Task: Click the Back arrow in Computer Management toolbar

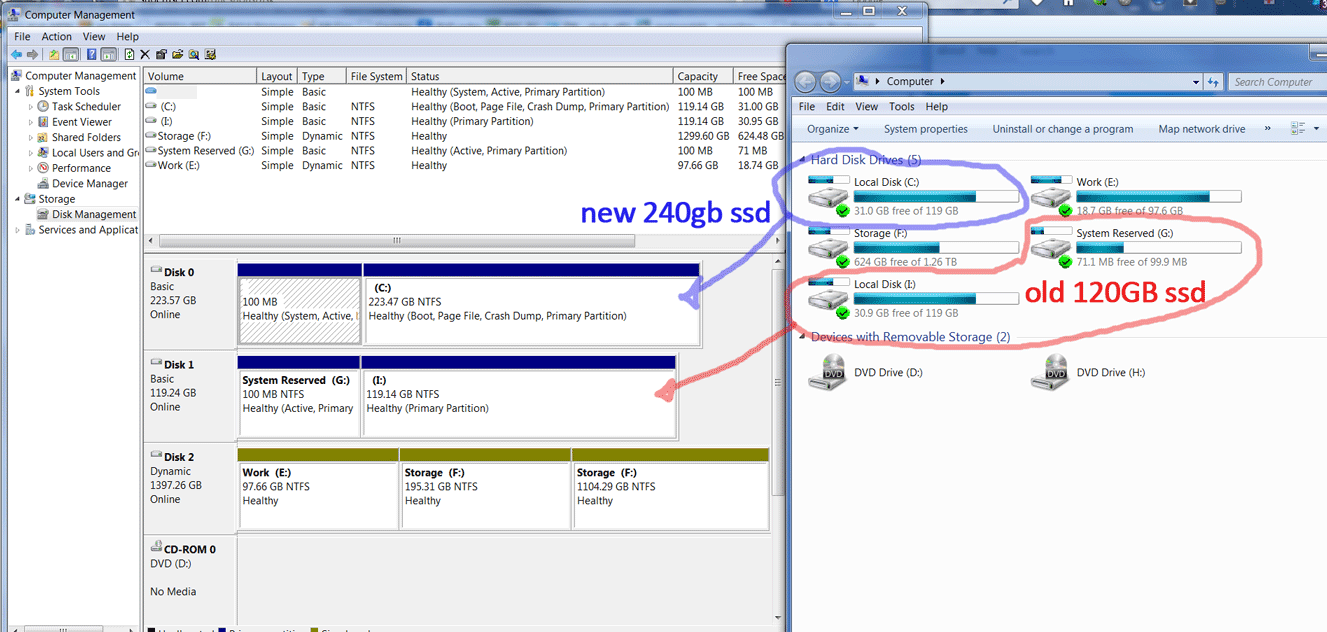Action: coord(16,54)
